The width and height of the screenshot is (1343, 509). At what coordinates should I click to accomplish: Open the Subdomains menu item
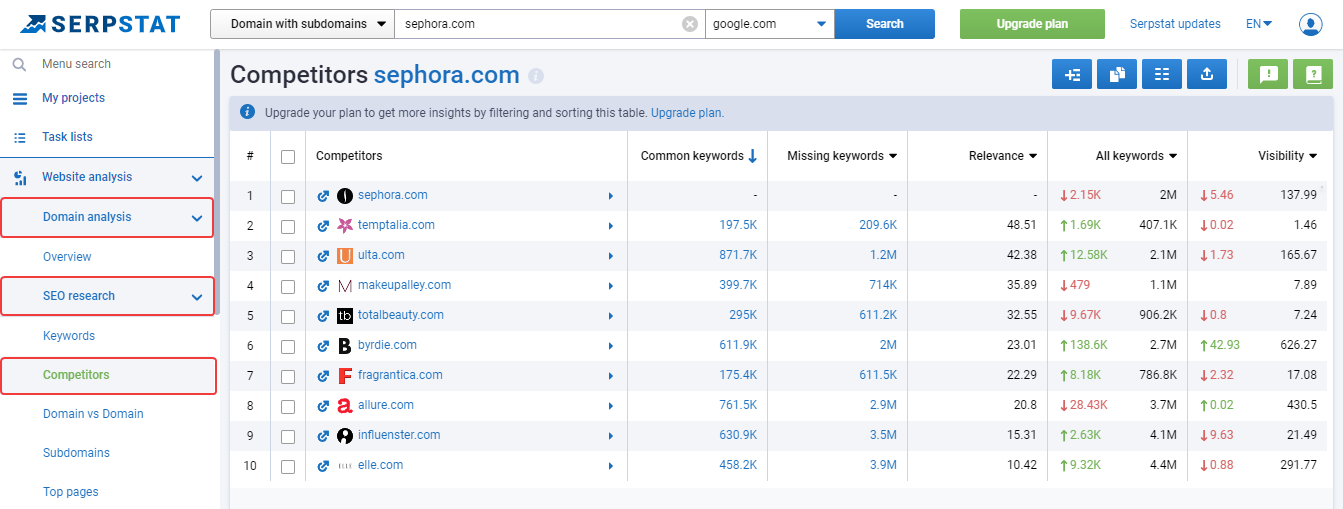point(76,453)
